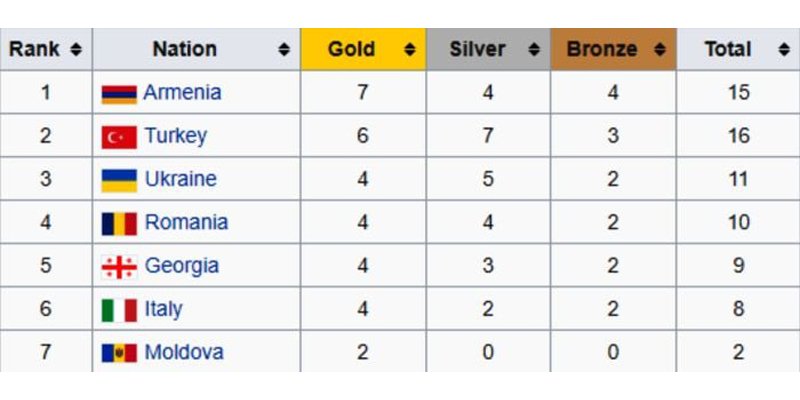This screenshot has height=400, width=800.
Task: Sort by Total medals arrow
Action: (x=783, y=49)
